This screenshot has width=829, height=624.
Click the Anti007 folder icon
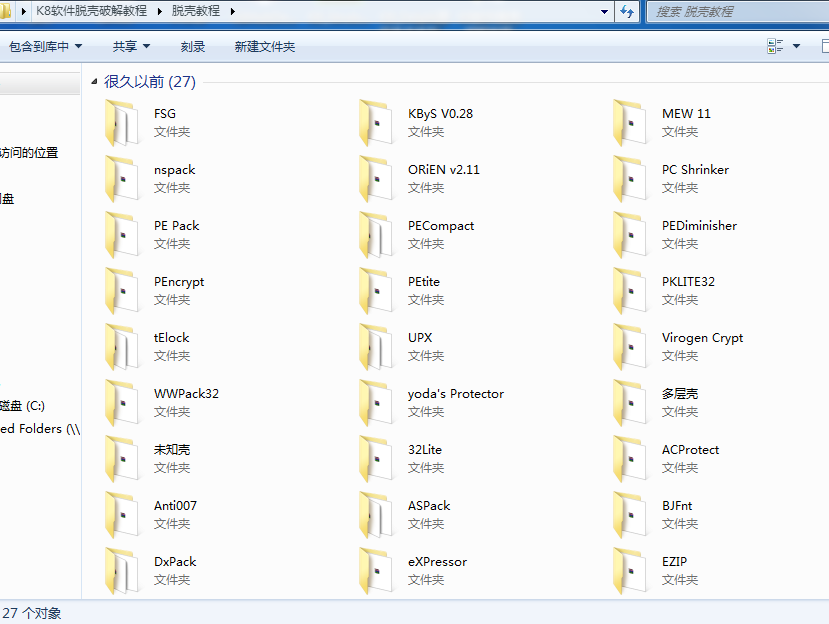coord(122,515)
